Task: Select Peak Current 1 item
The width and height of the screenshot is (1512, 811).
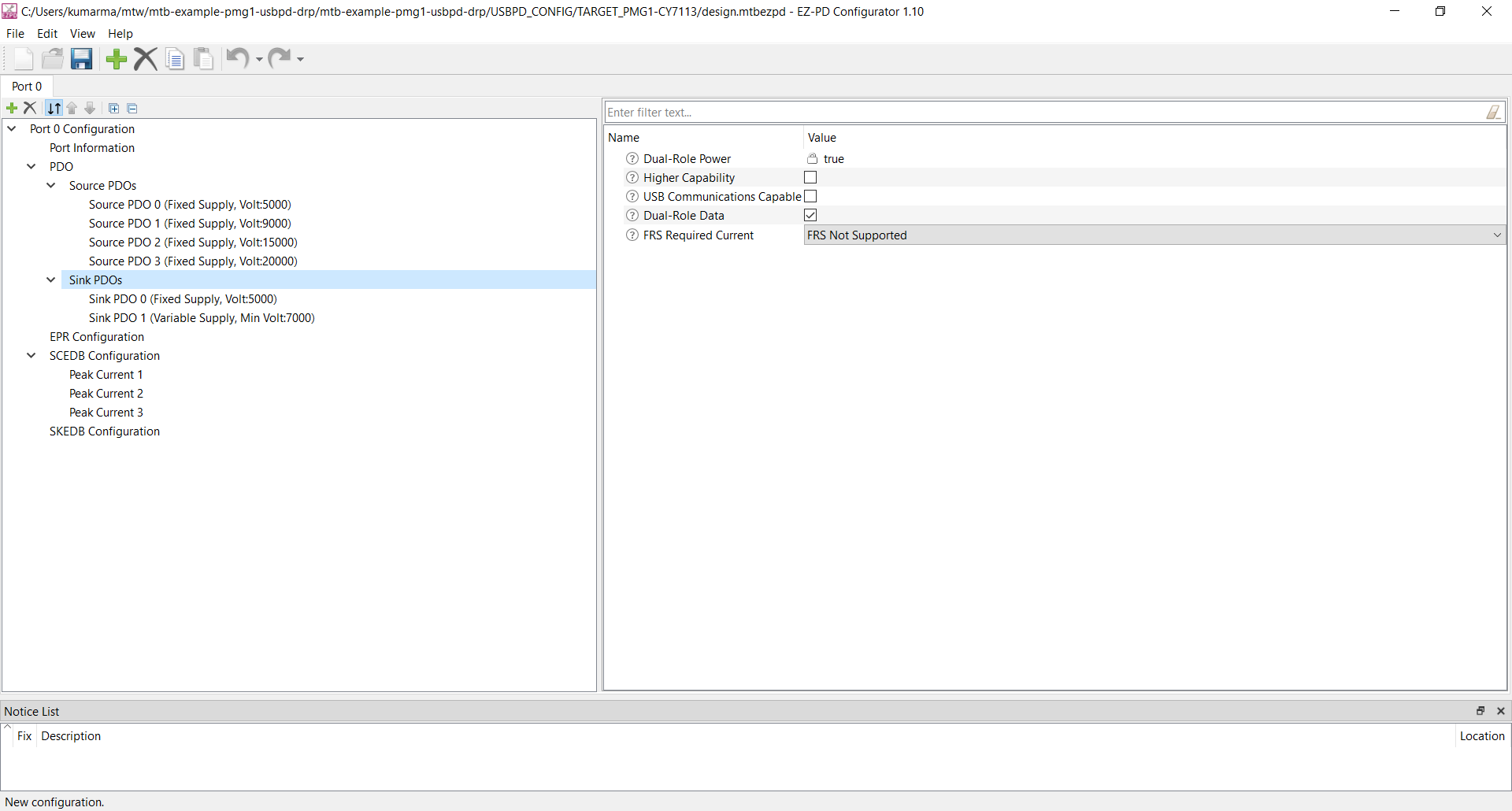Action: (x=106, y=375)
